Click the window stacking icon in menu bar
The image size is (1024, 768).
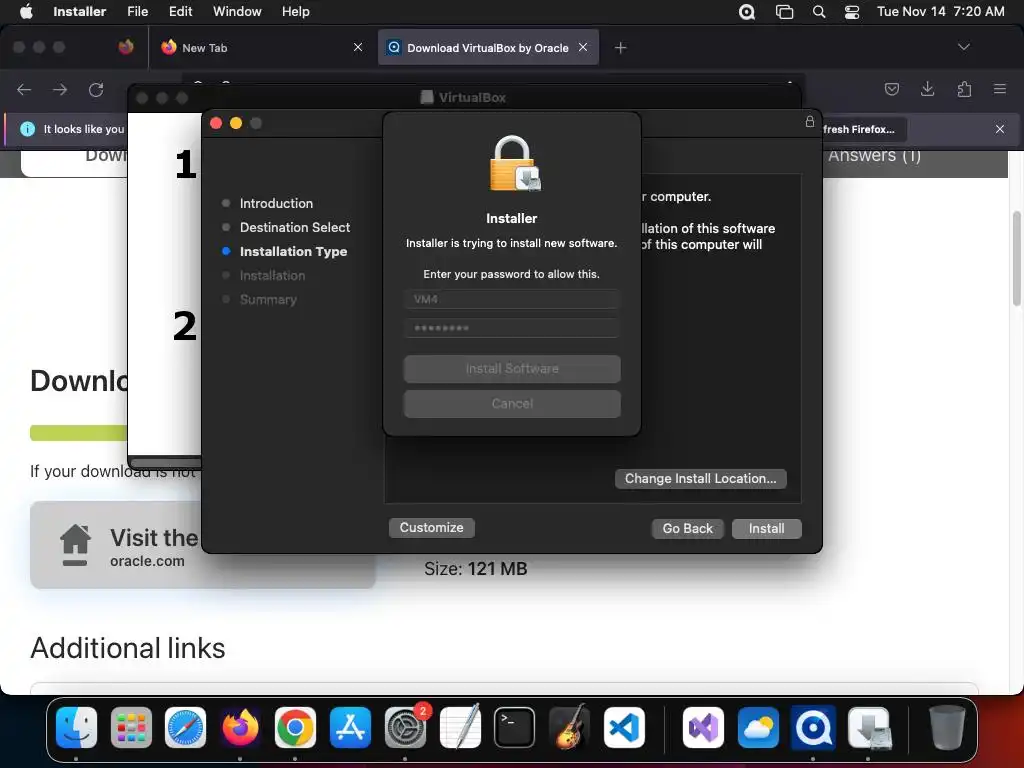coord(784,11)
